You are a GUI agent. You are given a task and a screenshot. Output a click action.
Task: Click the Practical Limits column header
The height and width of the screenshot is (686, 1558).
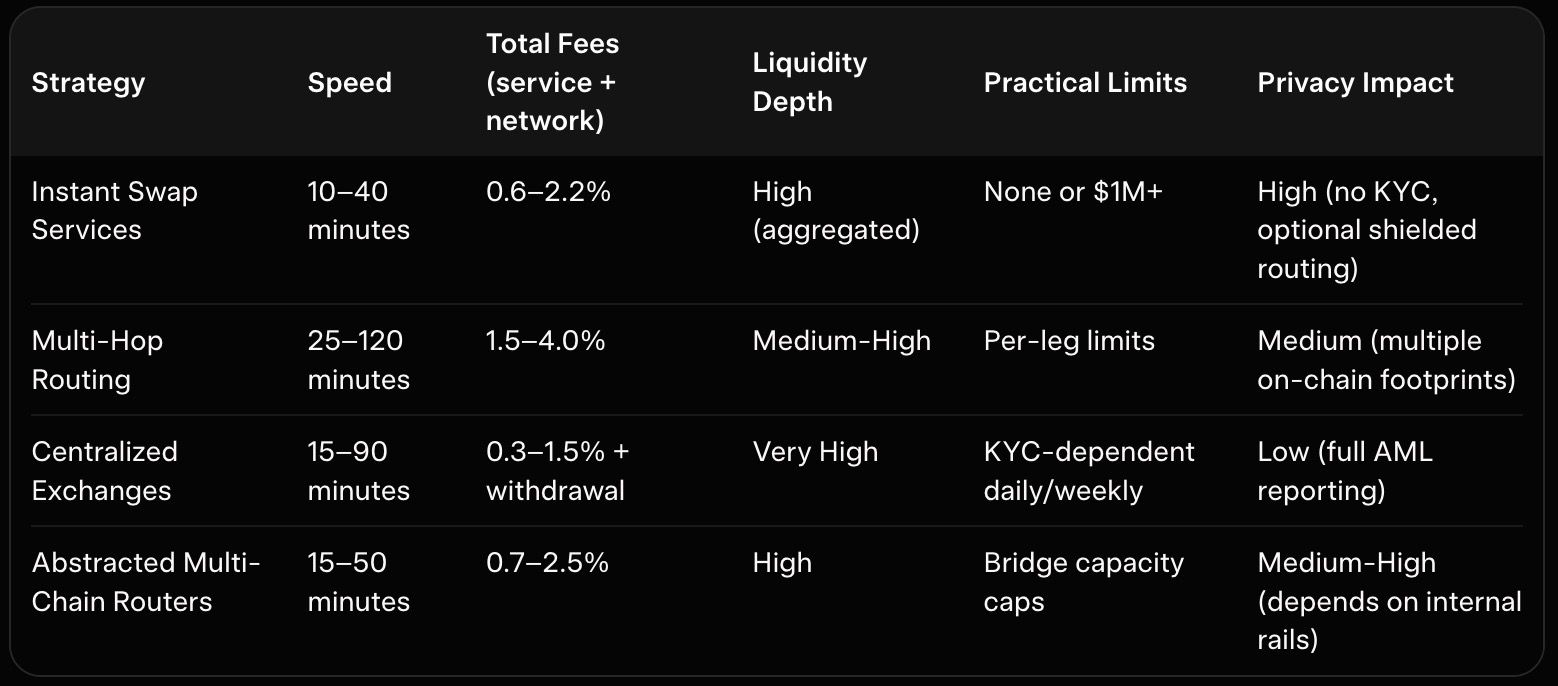pyautogui.click(x=1085, y=82)
